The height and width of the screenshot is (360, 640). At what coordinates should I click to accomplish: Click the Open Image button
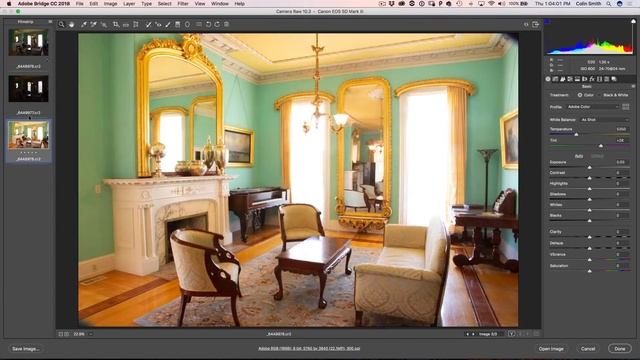[551, 349]
